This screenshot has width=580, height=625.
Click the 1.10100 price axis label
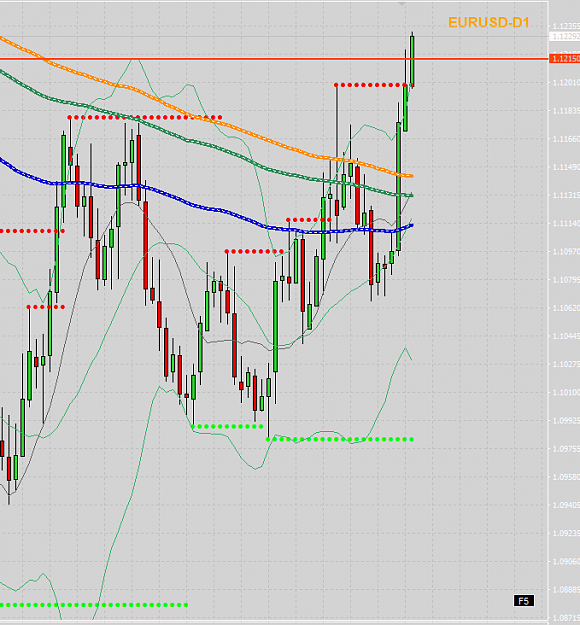tap(566, 393)
